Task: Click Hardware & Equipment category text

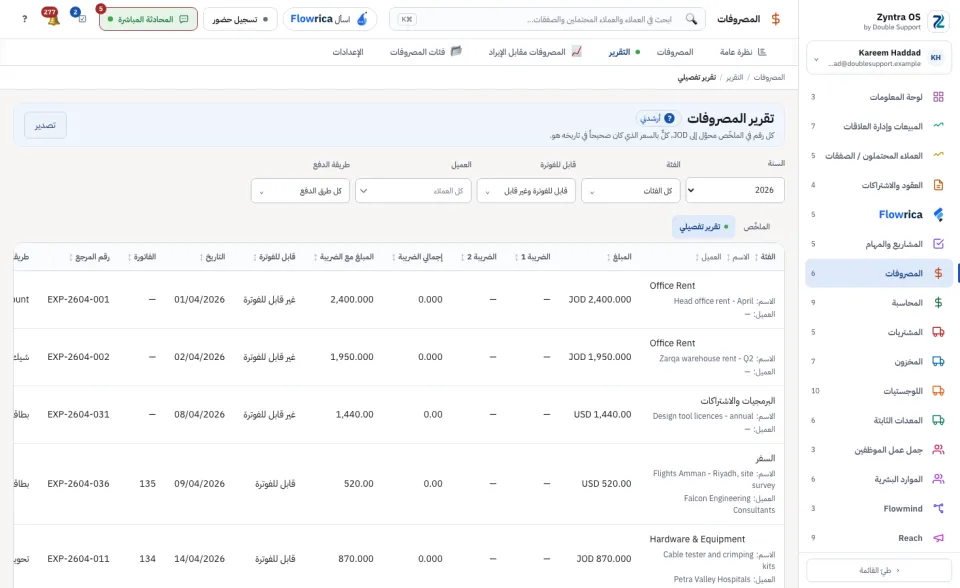Action: tap(697, 539)
